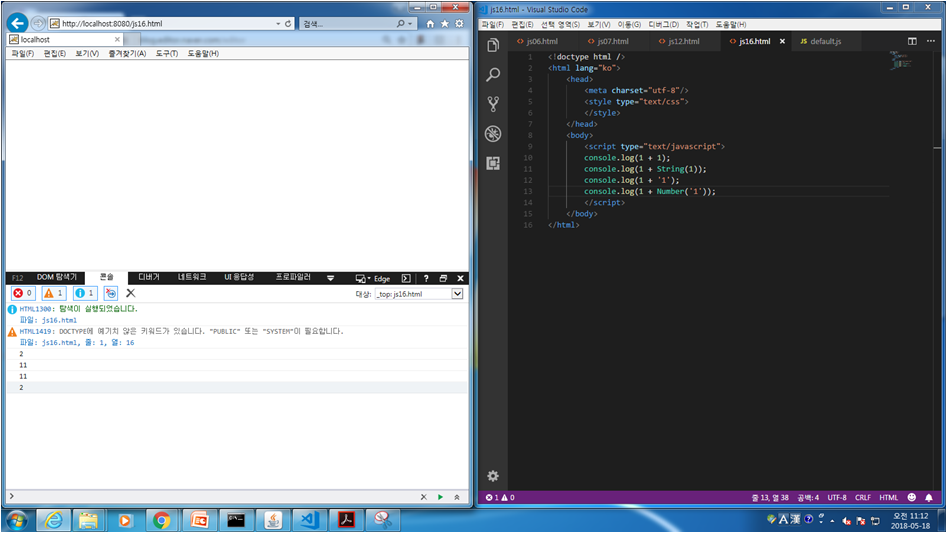
Task: Click the Windows Start button
Action: pos(16,520)
